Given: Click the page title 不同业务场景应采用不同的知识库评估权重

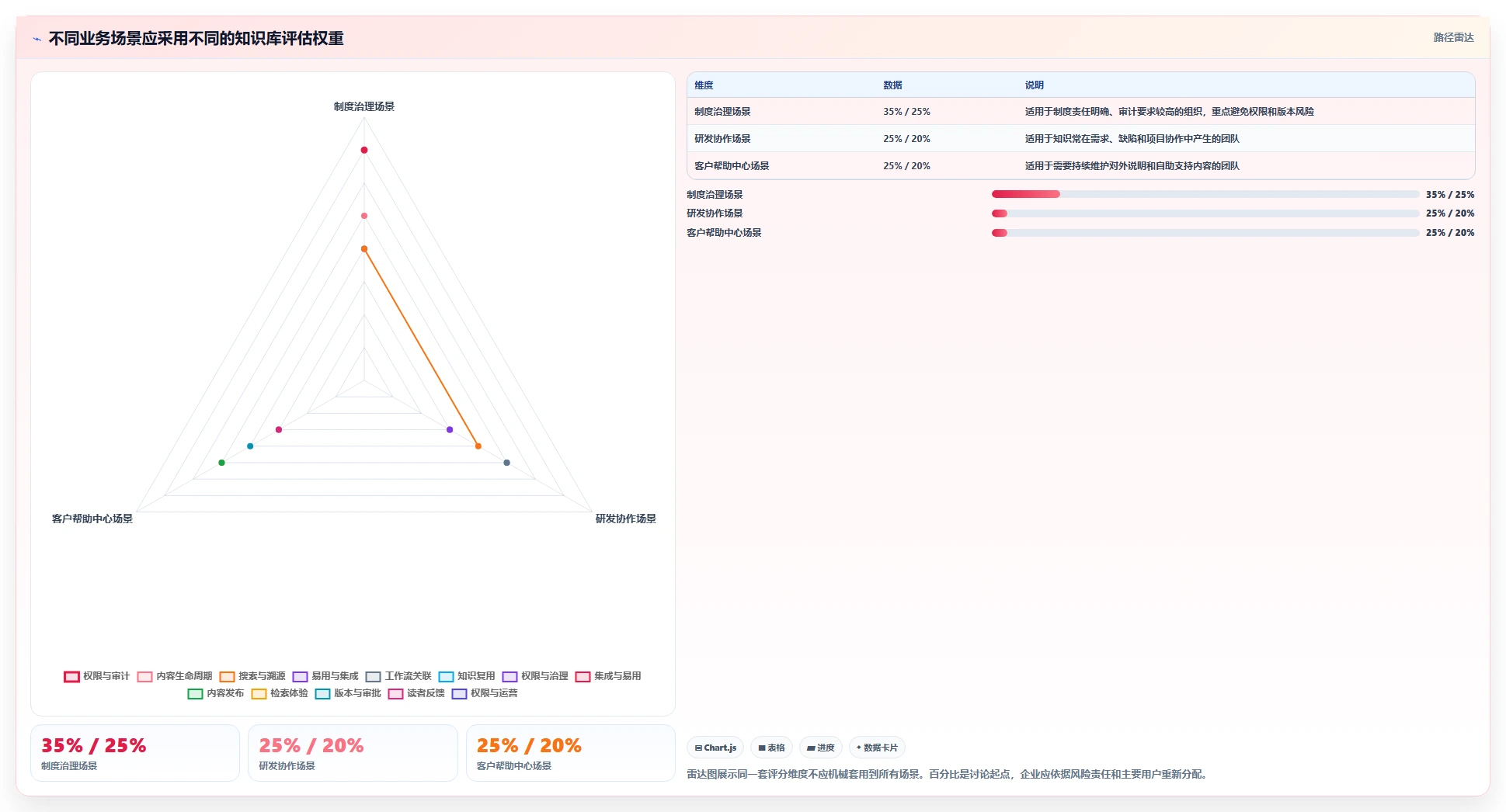Looking at the screenshot, I should (196, 38).
